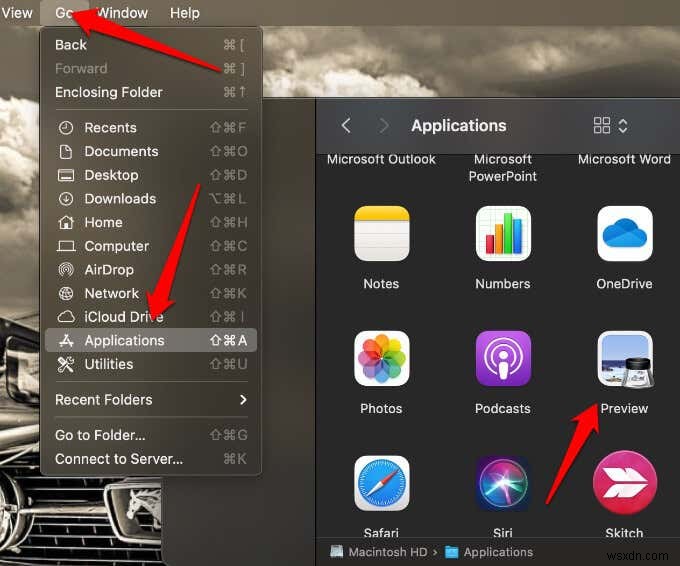
Task: Open the Help menu
Action: tap(185, 13)
